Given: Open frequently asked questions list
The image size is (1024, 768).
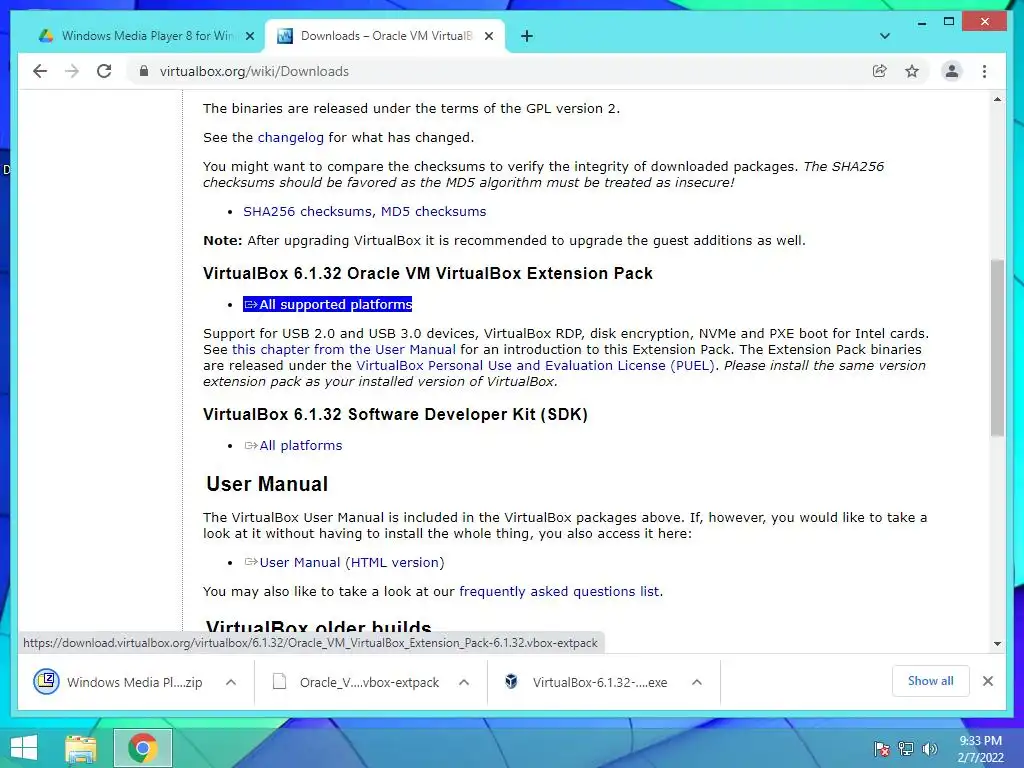Looking at the screenshot, I should tap(559, 592).
